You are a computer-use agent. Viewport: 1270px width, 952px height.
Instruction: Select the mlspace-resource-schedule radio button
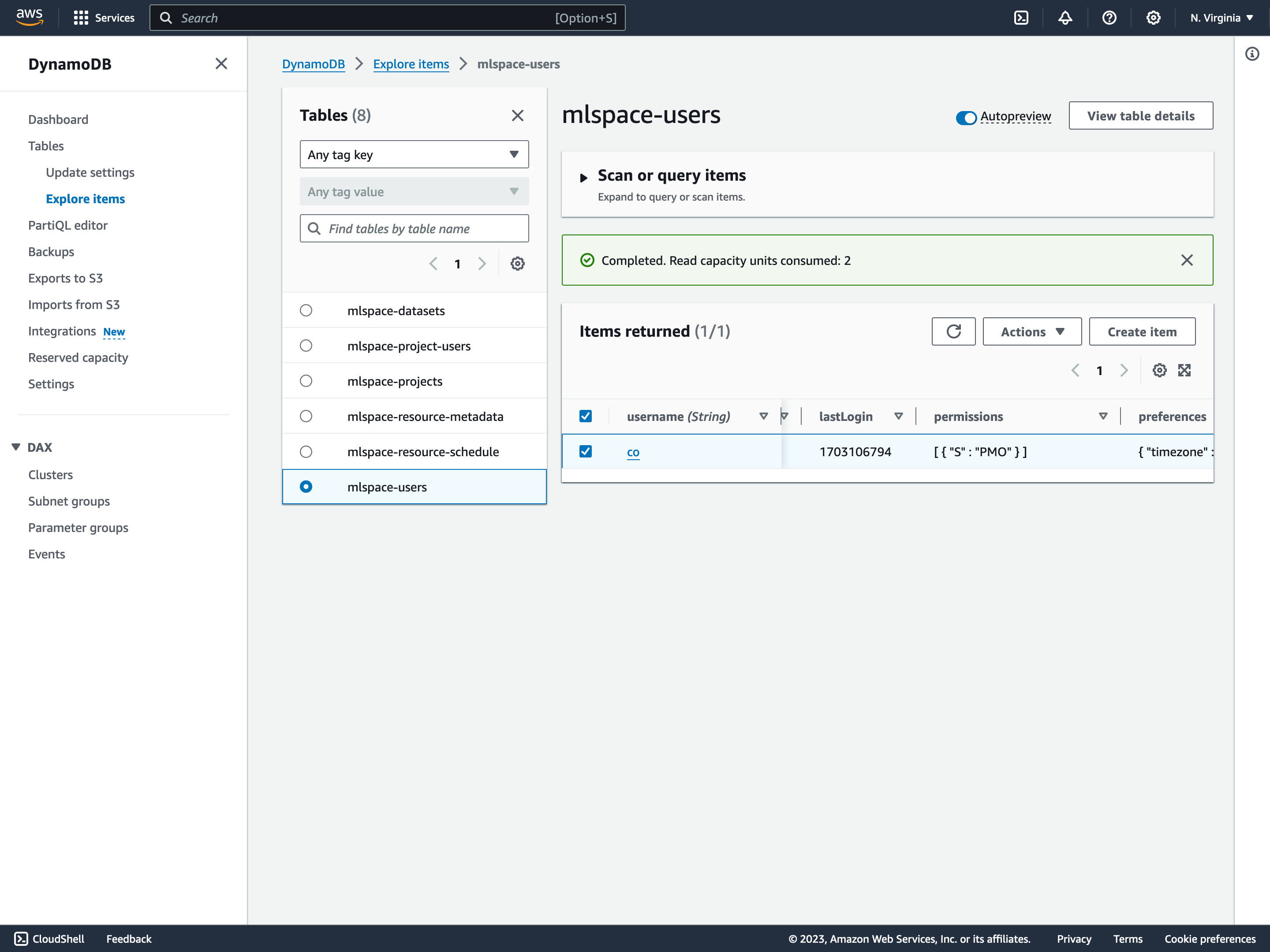point(306,452)
